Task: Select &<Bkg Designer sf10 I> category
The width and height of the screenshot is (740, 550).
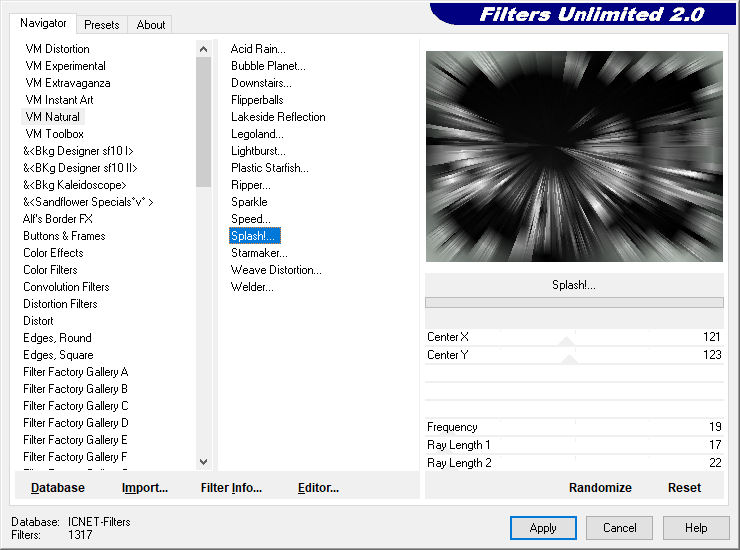Action: click(78, 151)
